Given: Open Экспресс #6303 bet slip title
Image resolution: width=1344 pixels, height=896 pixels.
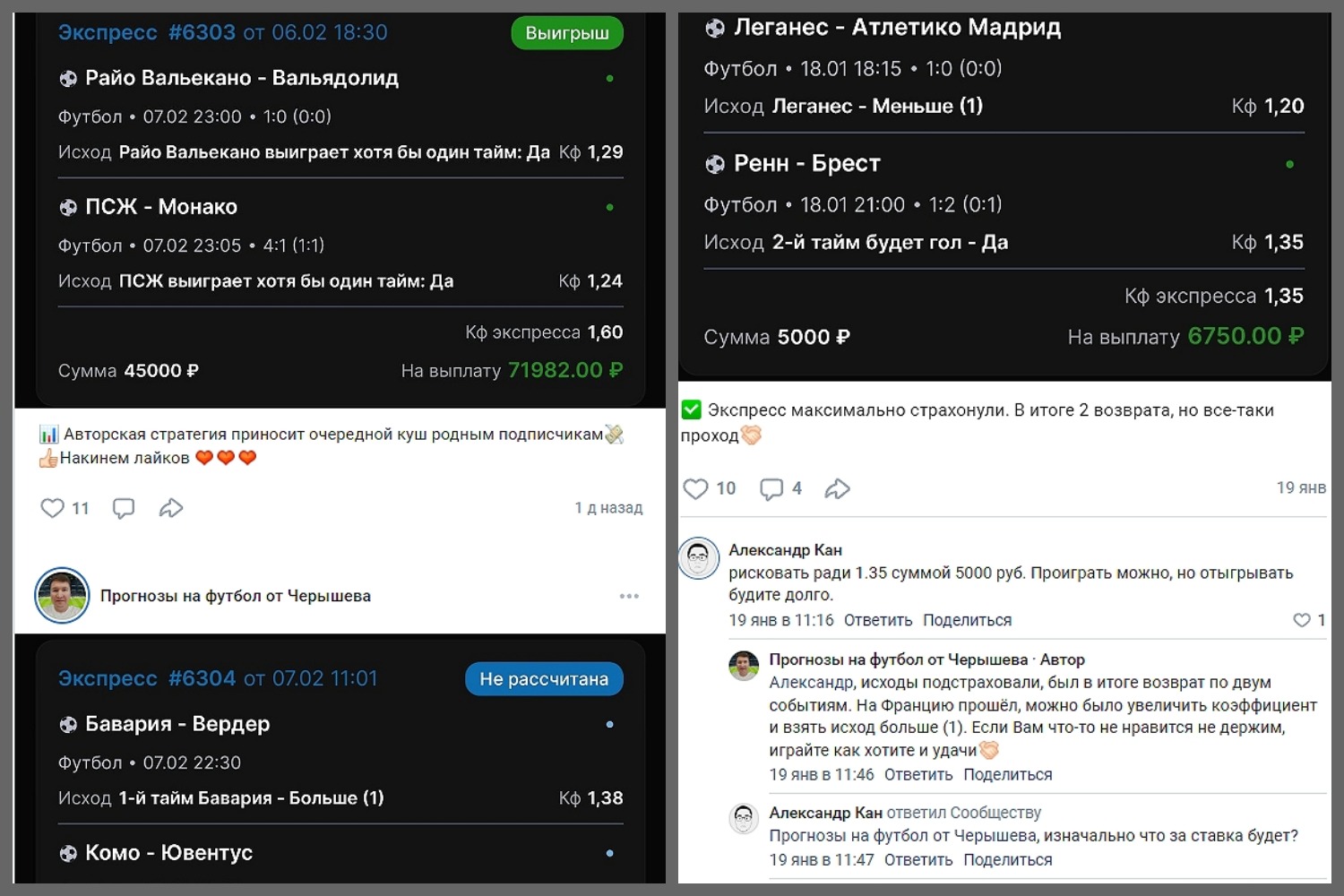Looking at the screenshot, I should 146,32.
